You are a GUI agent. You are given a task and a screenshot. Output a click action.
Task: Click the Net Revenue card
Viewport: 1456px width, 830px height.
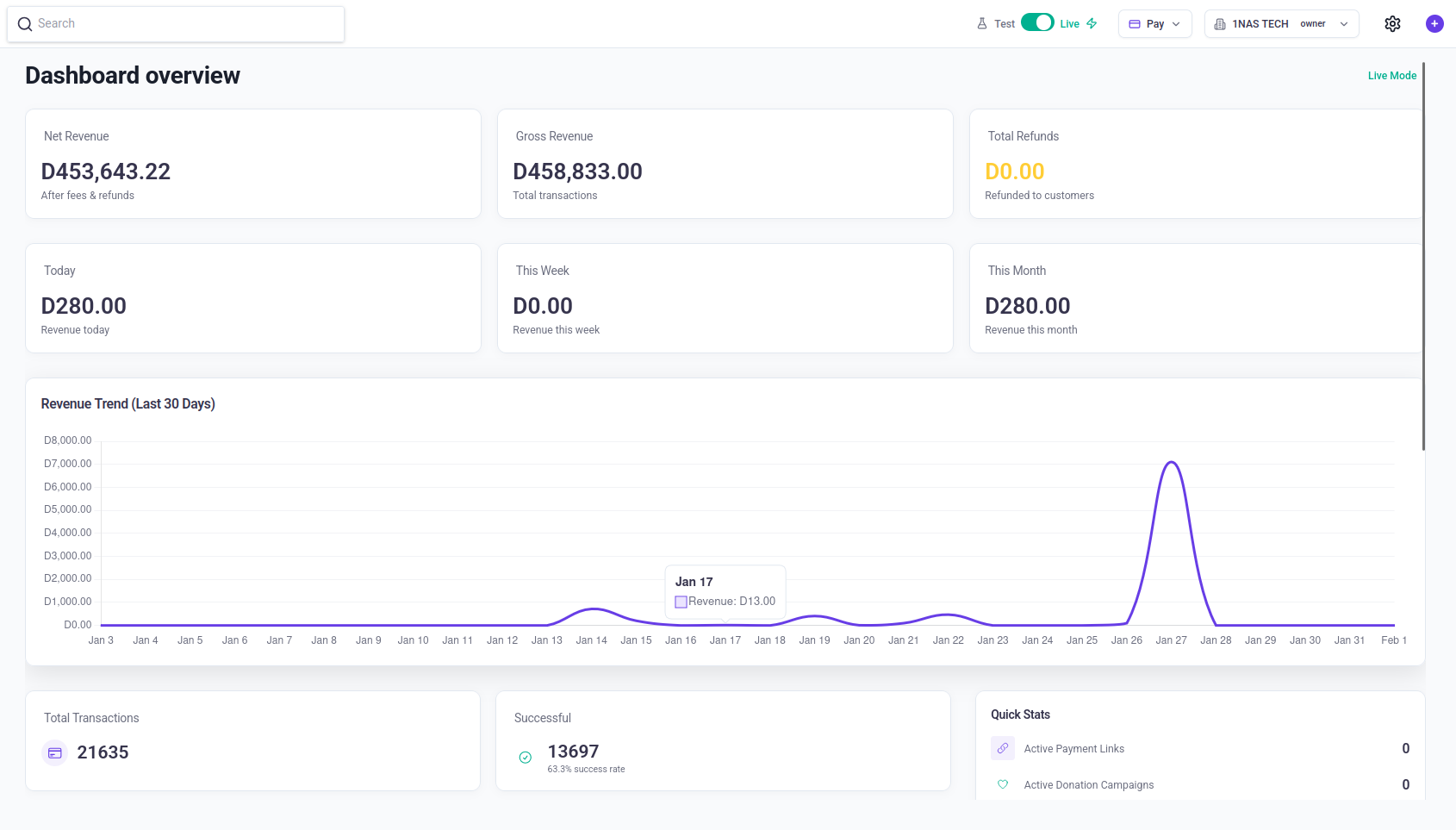[x=252, y=164]
